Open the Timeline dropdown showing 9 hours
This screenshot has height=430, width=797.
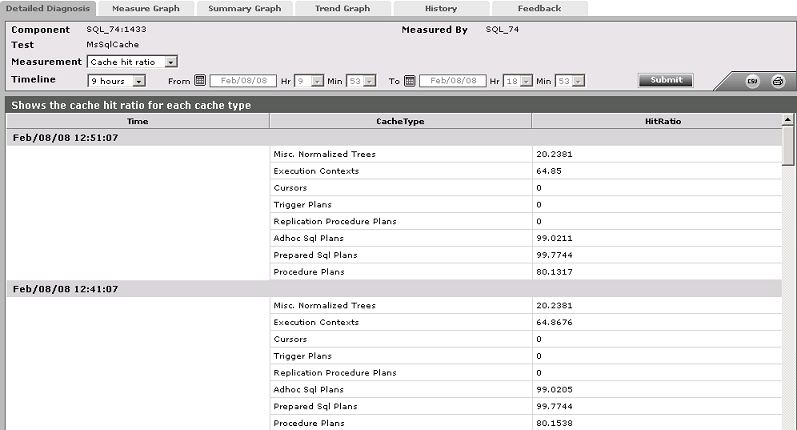pyautogui.click(x=117, y=81)
